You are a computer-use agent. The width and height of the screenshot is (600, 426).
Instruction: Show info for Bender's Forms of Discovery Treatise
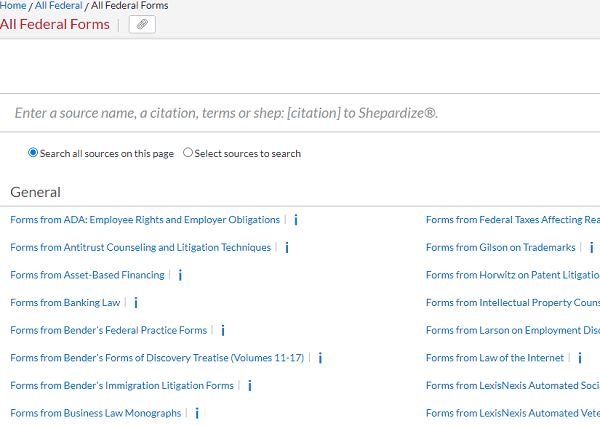(320, 358)
